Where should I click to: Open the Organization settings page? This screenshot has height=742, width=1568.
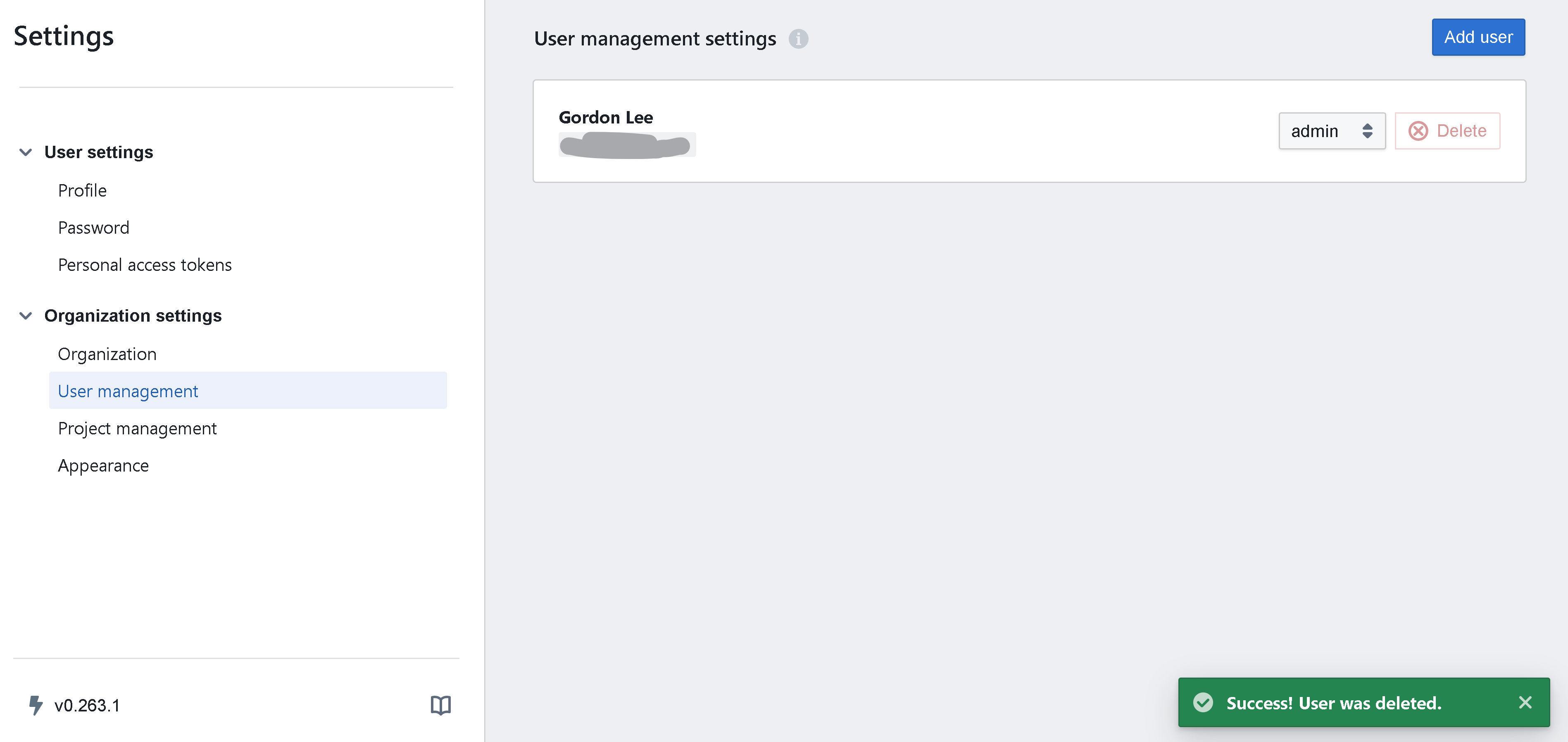pos(107,353)
